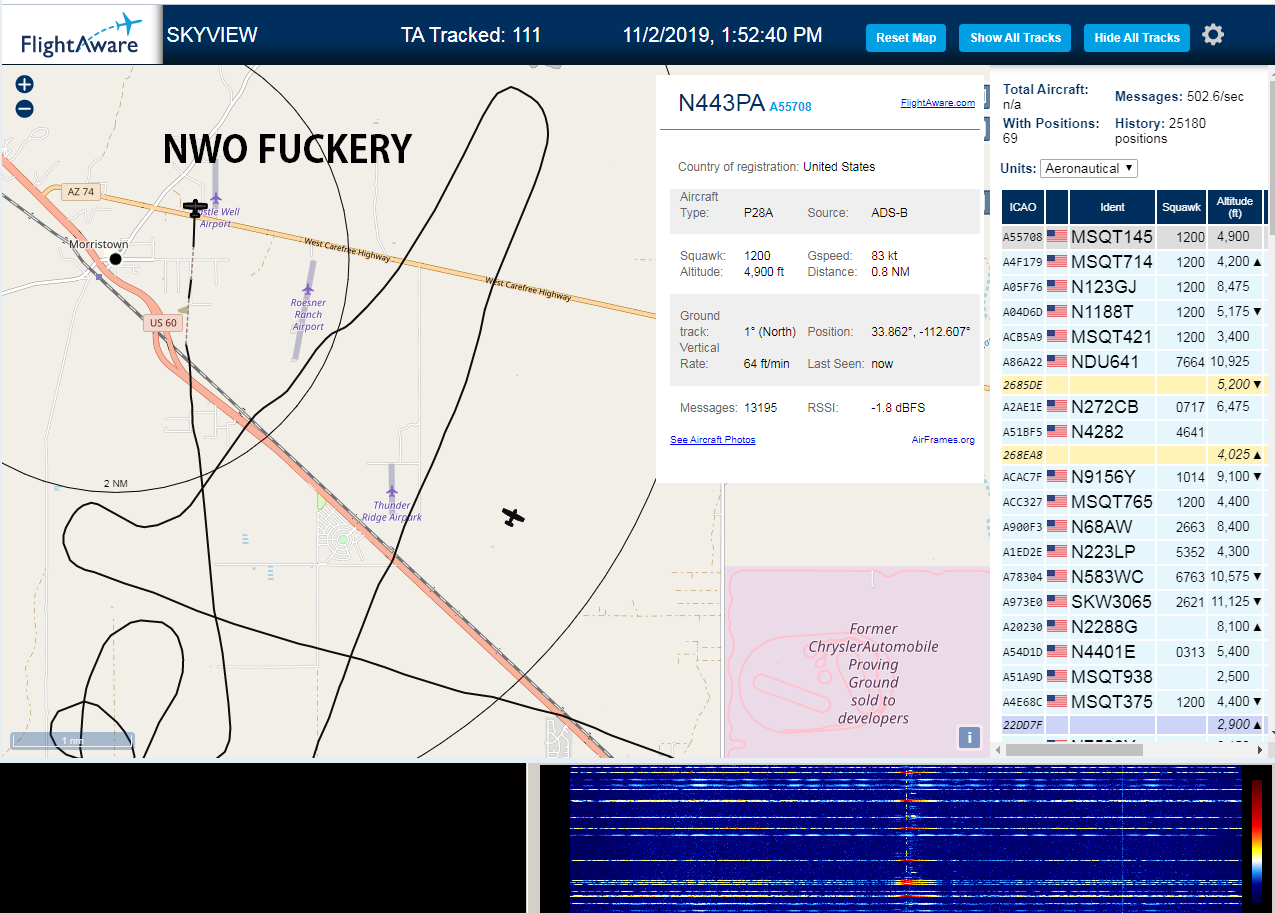Select the N9156Y aircraft row

tap(1133, 477)
